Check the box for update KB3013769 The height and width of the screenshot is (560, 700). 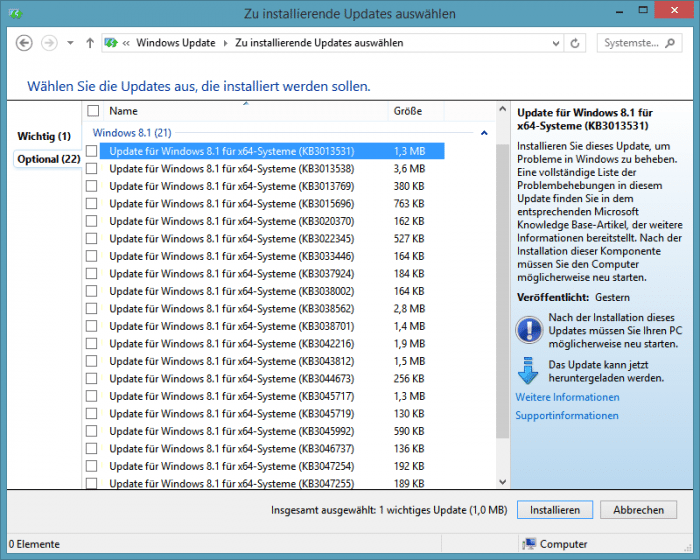pyautogui.click(x=92, y=186)
